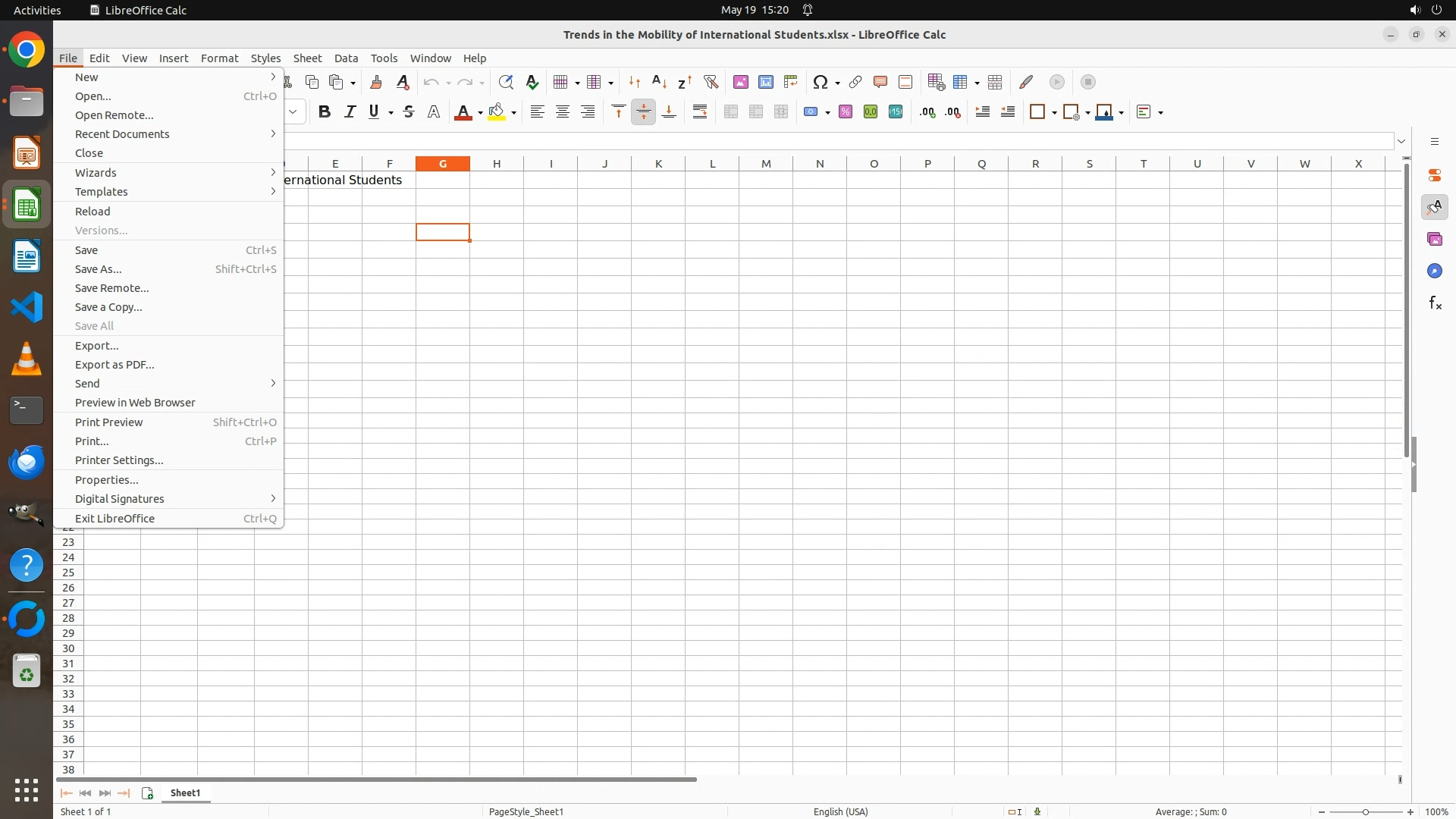Choose Export as PDF menu entry
1456x819 pixels.
click(115, 365)
